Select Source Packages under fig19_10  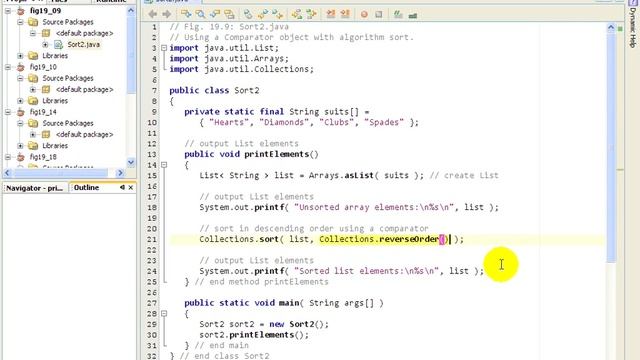point(68,78)
